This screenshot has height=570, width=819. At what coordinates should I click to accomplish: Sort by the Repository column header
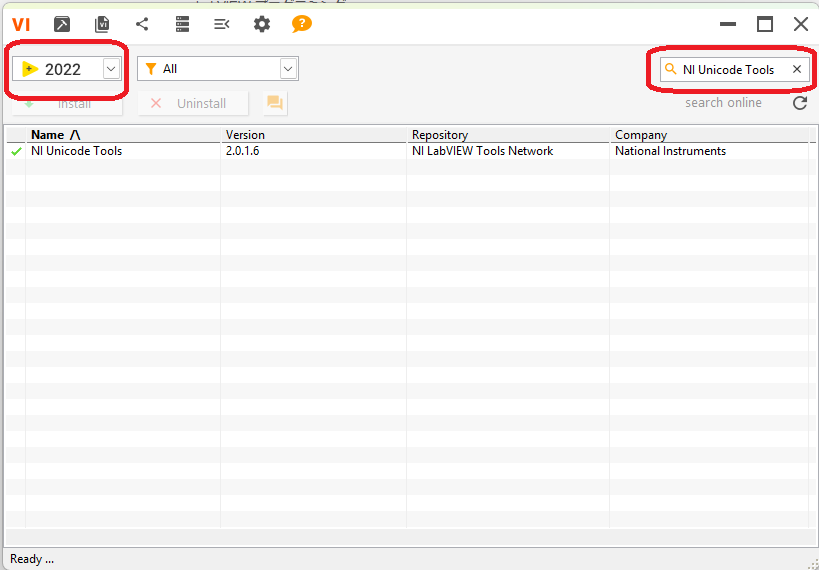[508, 135]
